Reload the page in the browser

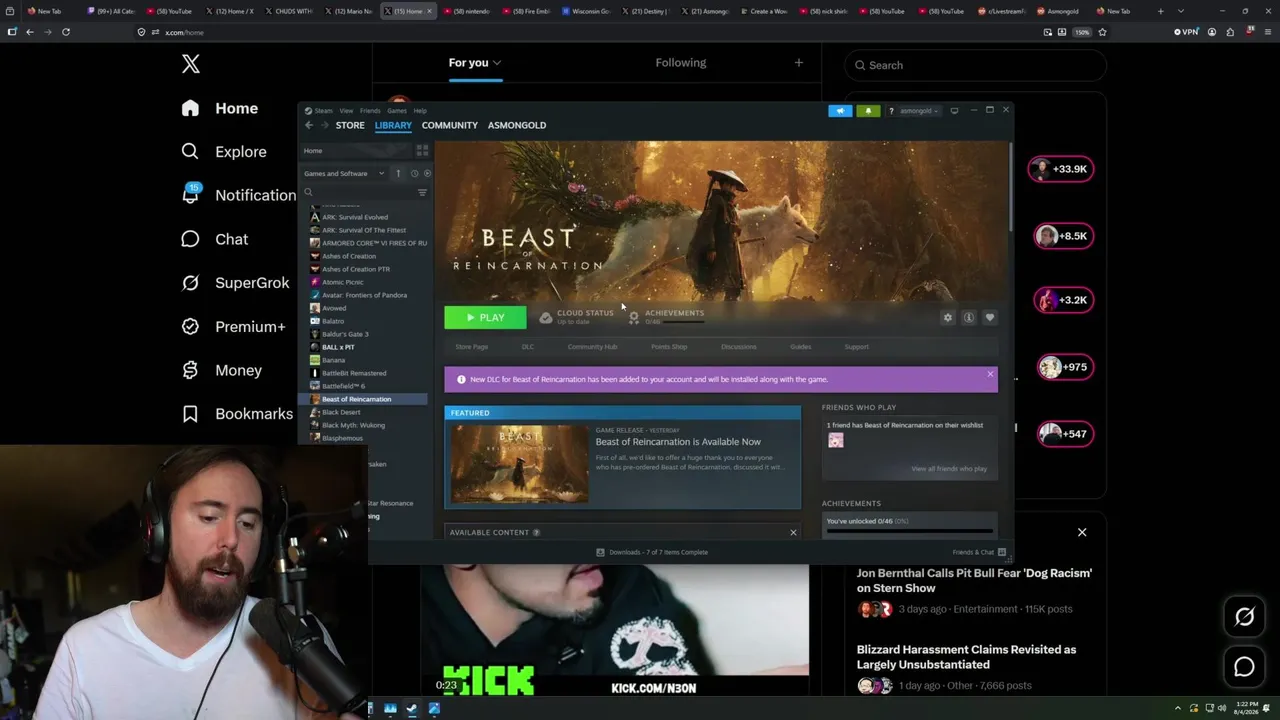pos(66,32)
